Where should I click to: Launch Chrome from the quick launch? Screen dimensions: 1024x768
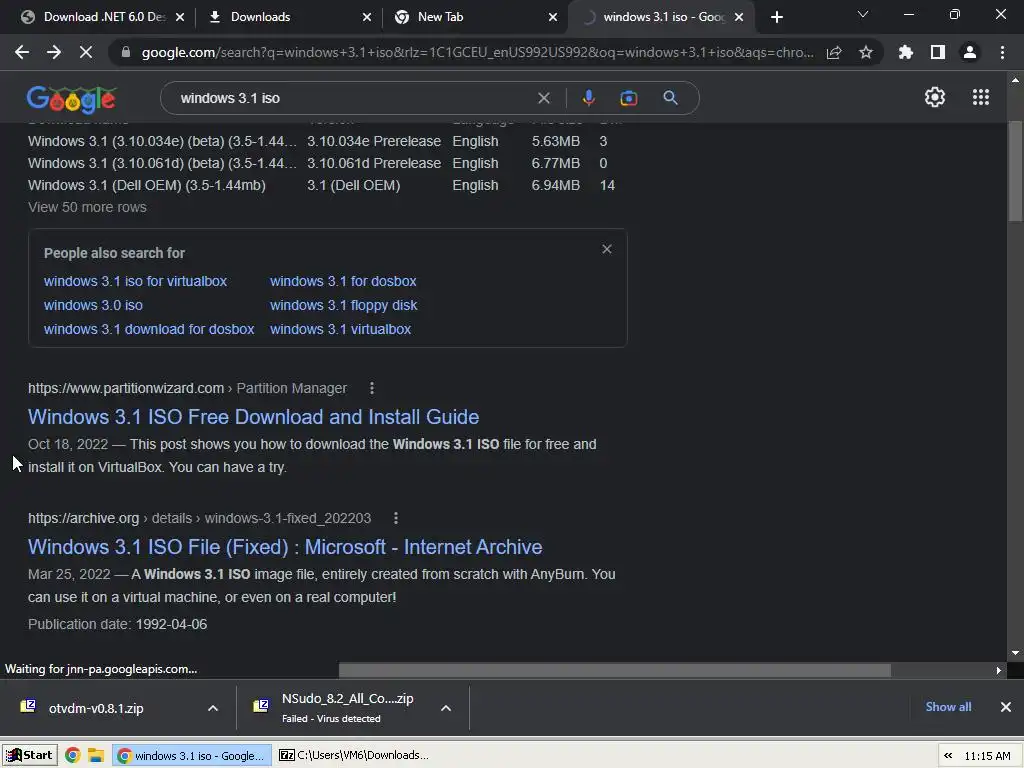[72, 756]
